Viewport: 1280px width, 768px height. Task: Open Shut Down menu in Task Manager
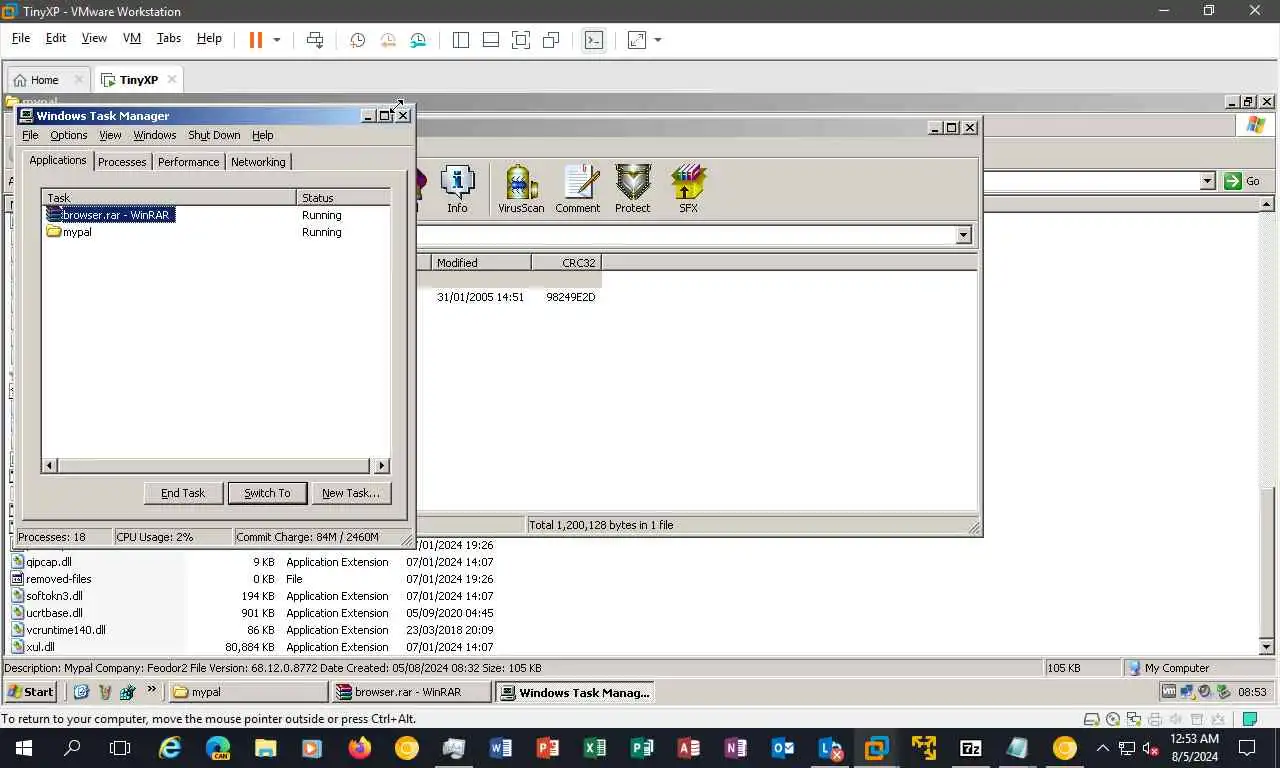pos(214,135)
